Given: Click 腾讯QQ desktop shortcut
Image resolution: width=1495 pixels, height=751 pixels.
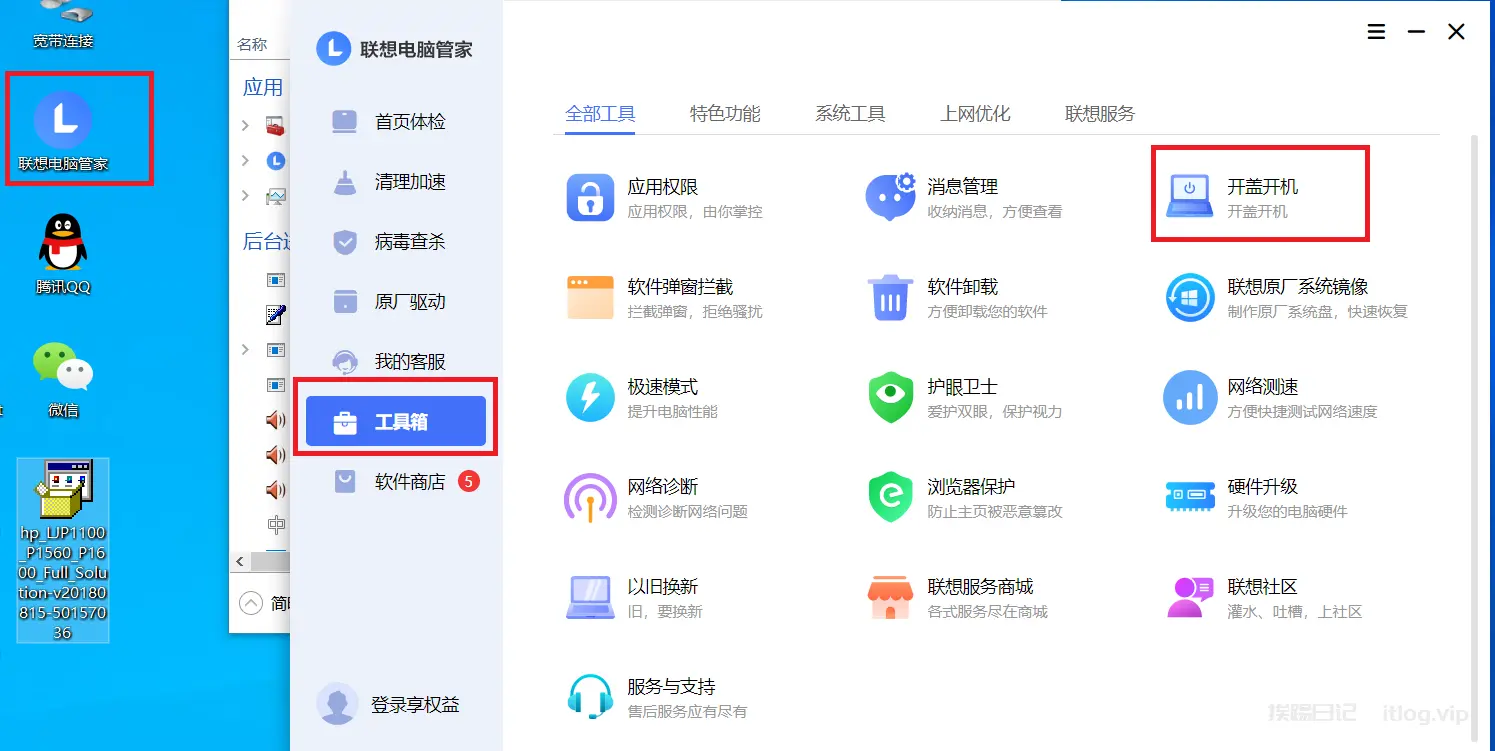Looking at the screenshot, I should coord(63,255).
